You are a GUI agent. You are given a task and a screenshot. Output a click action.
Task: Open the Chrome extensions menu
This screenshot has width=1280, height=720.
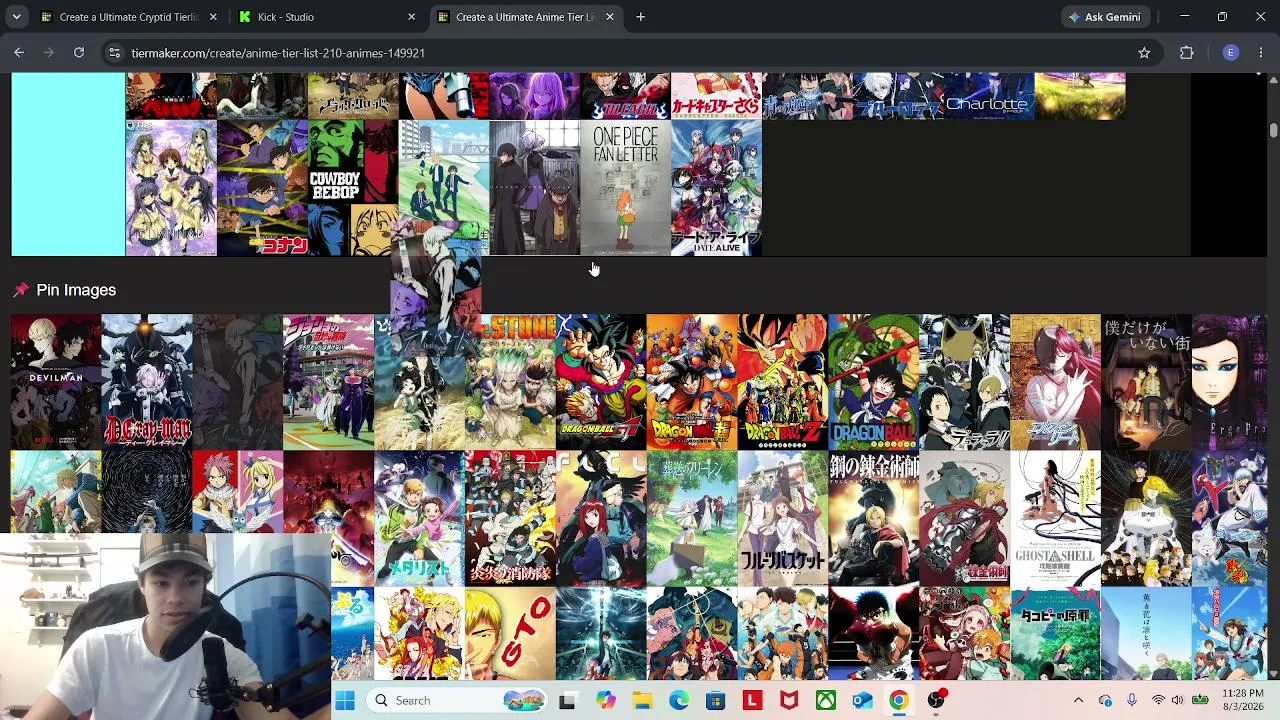tap(1187, 53)
